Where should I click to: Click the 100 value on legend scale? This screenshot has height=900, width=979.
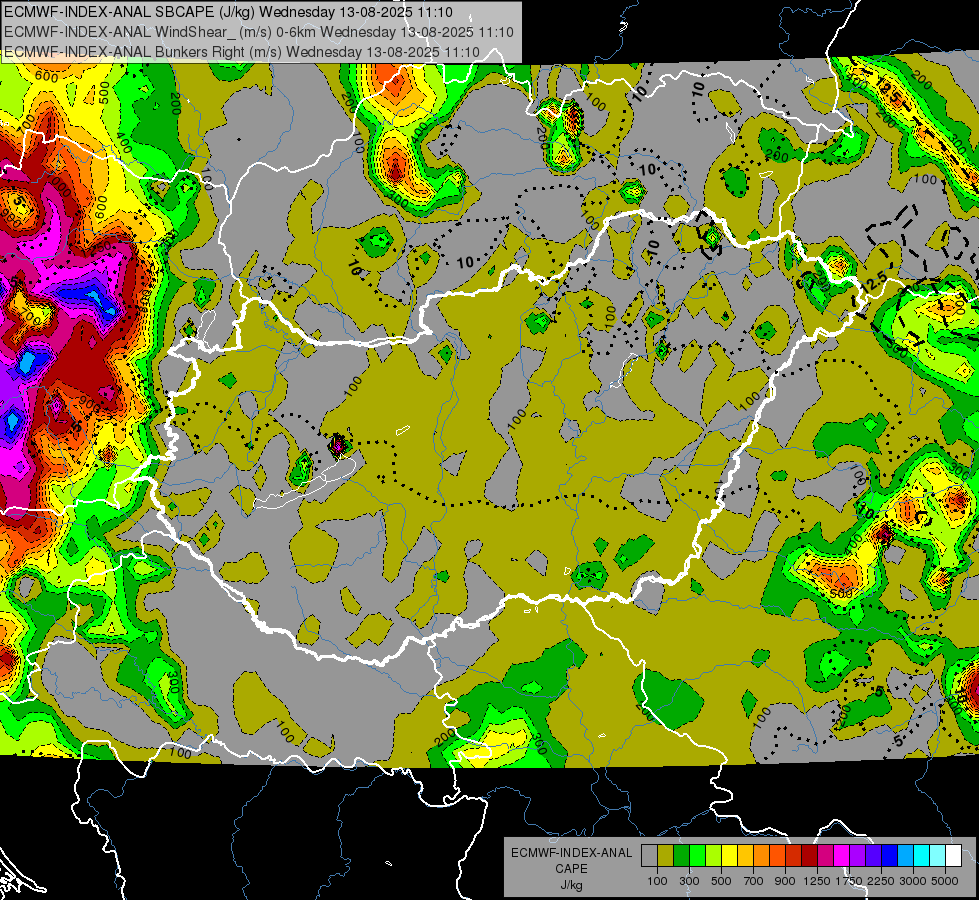(657, 881)
